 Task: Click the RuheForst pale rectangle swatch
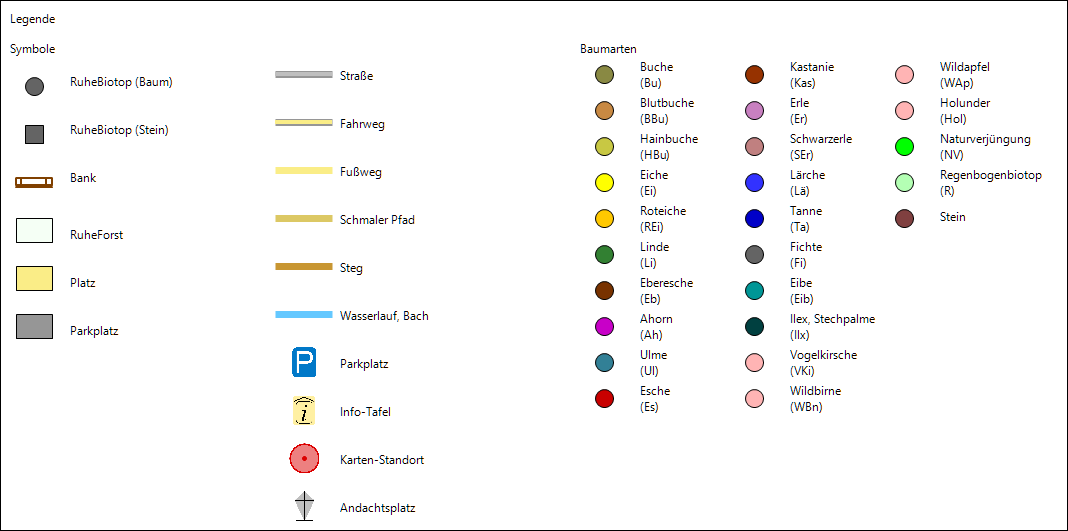(x=34, y=231)
